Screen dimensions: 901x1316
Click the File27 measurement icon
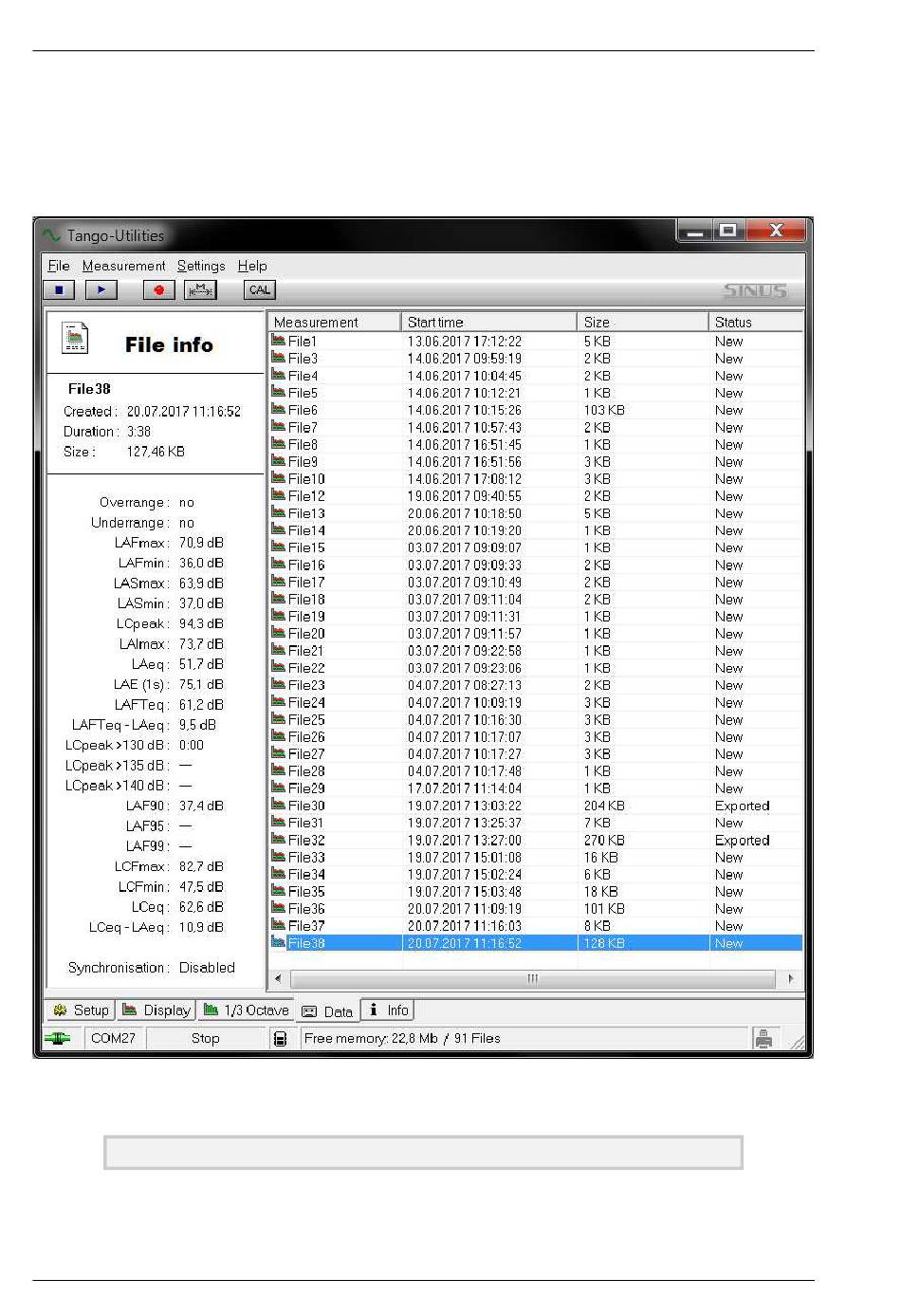point(279,753)
